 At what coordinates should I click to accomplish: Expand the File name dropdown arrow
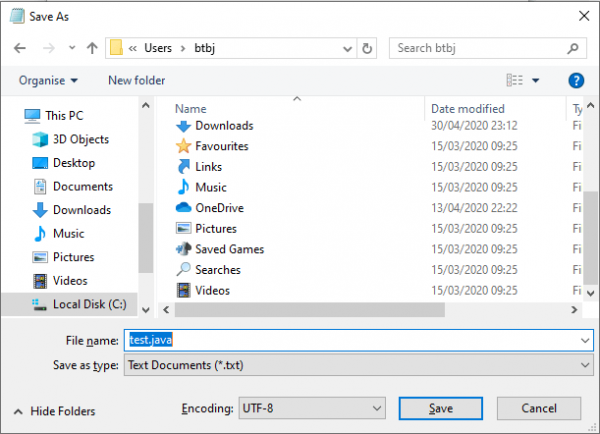[585, 340]
